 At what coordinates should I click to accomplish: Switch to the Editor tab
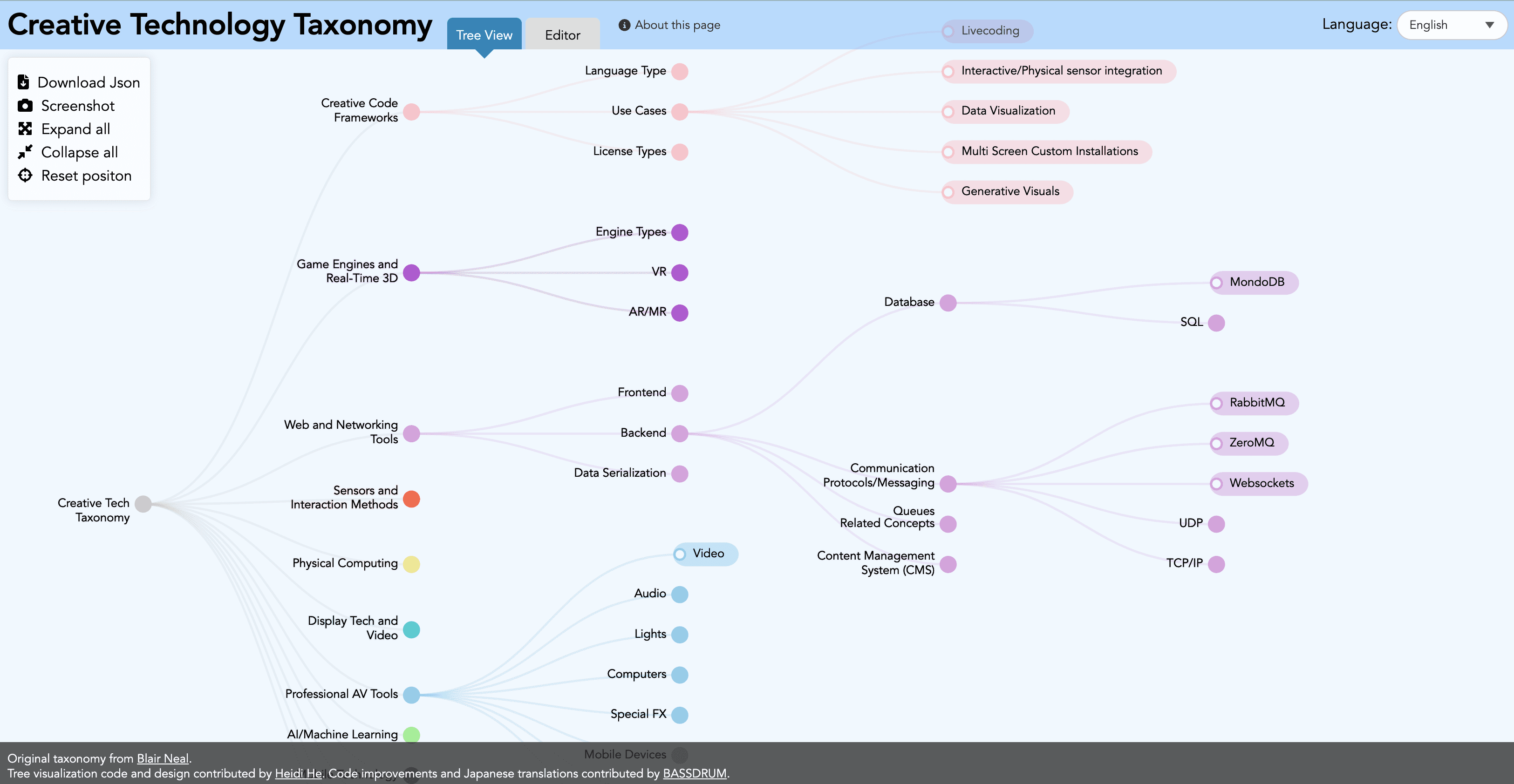pos(562,35)
